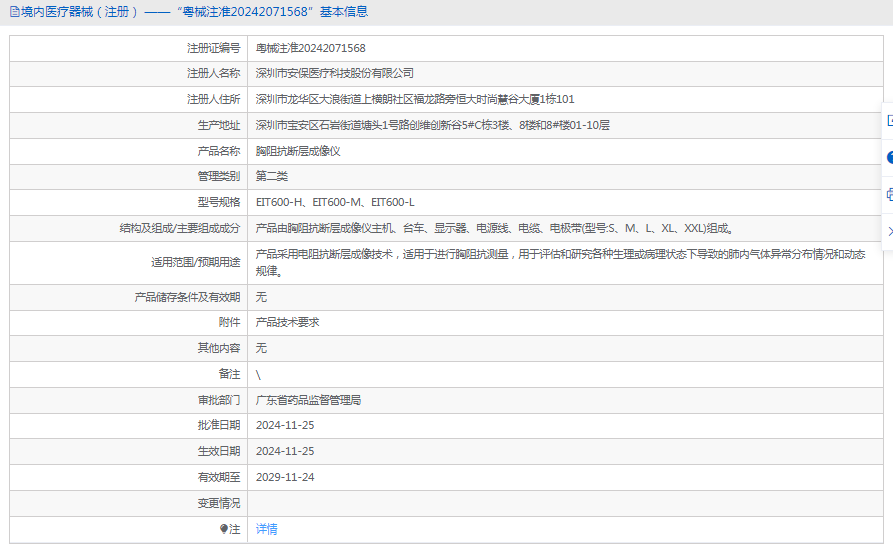Viewport: 893px width, 549px height.
Task: Click registrant name 深圳市安保医疗科技股份有限公司
Action: [x=334, y=73]
